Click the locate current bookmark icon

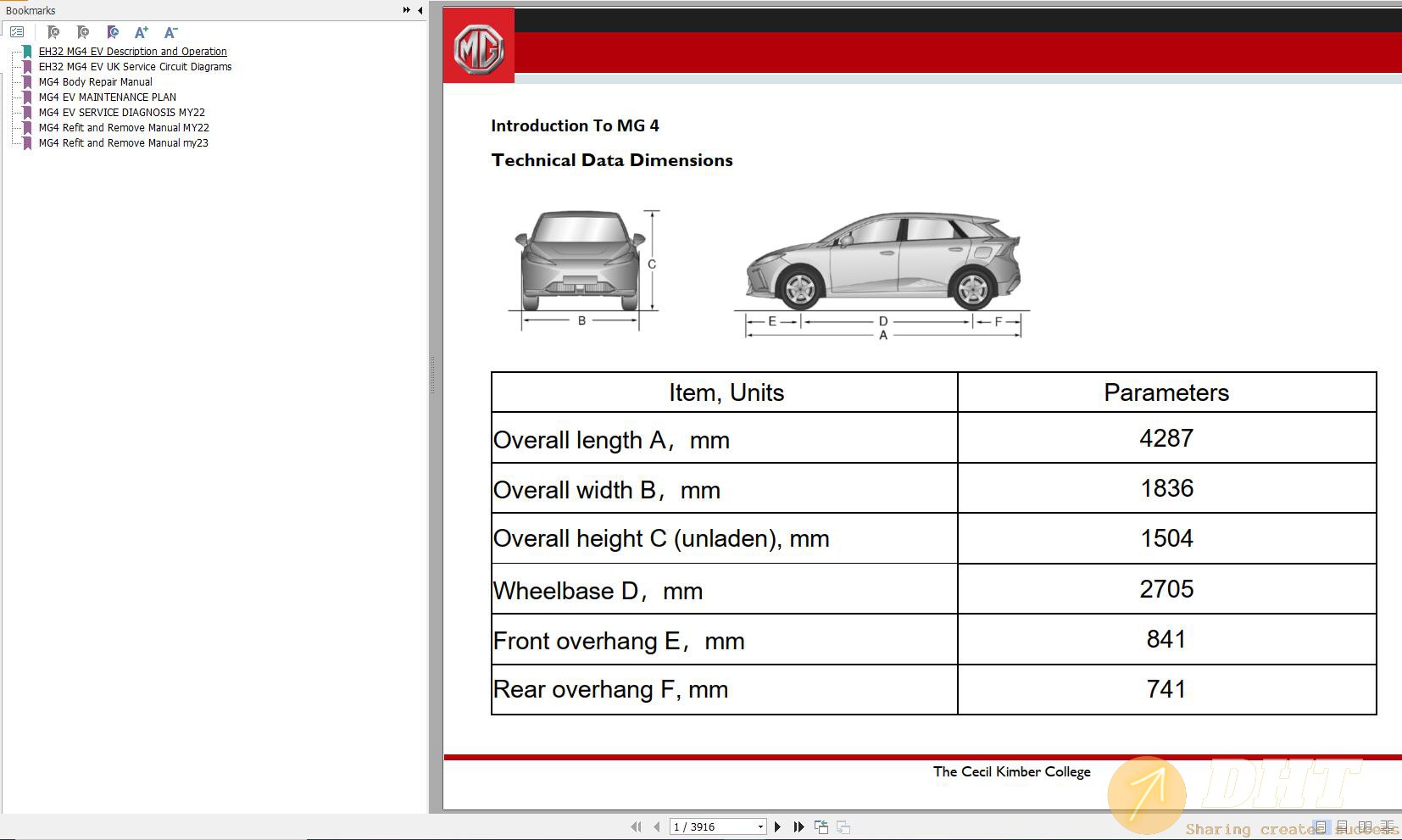113,32
